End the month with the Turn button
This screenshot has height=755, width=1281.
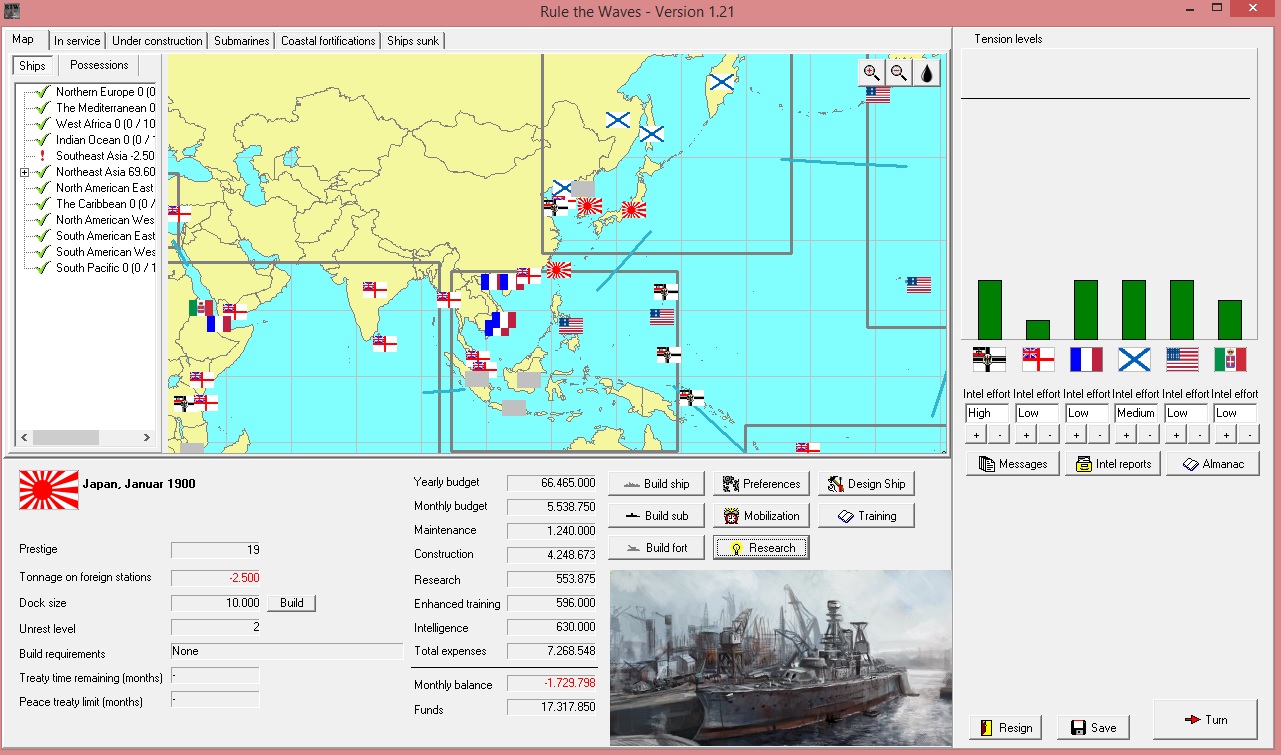pyautogui.click(x=1205, y=720)
